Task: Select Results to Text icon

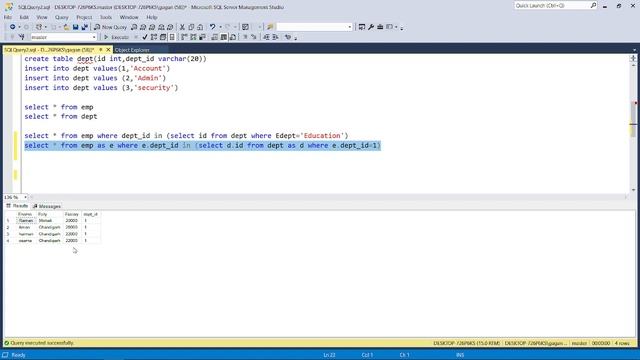Action: click(x=215, y=37)
